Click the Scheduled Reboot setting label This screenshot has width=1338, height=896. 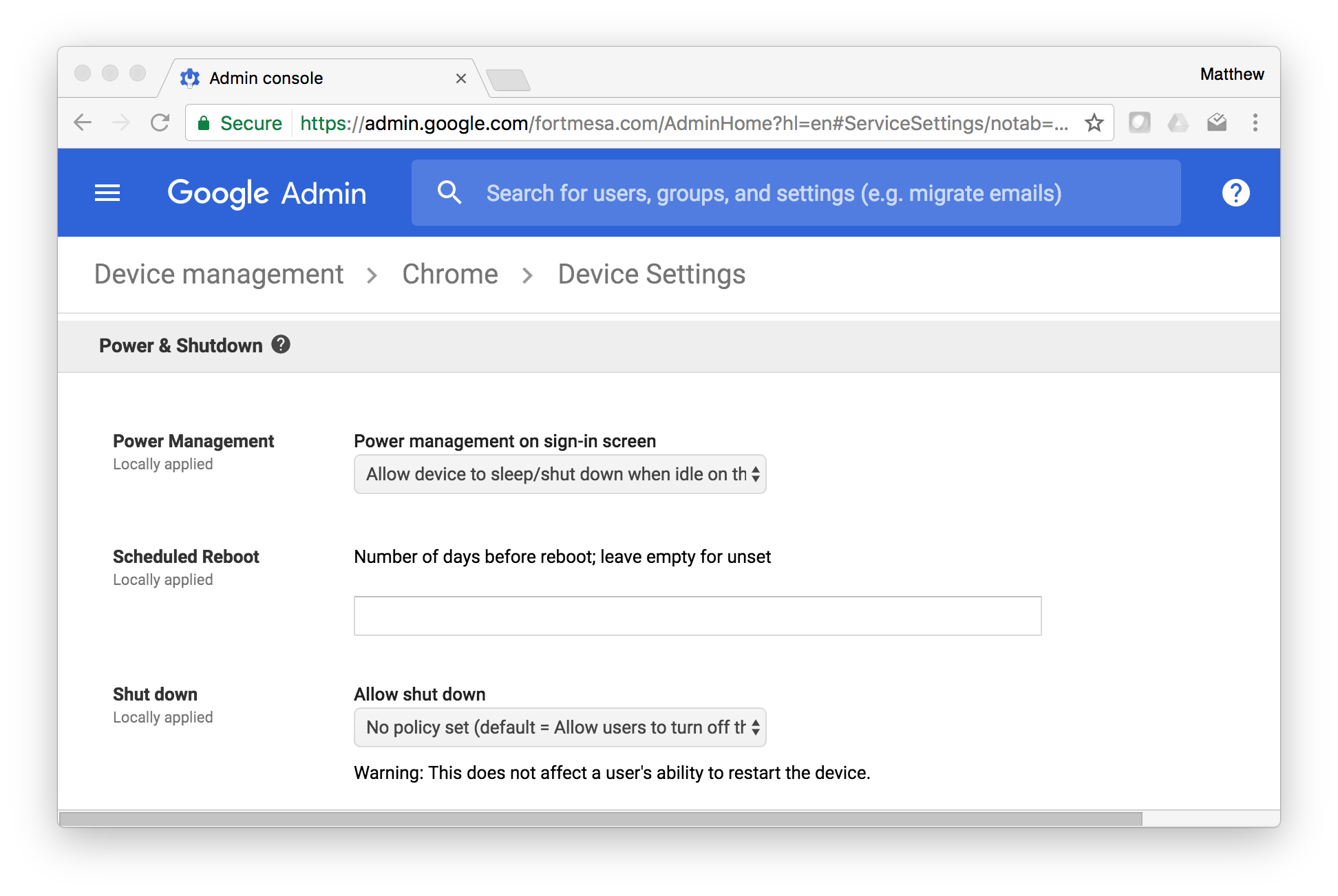pos(186,557)
